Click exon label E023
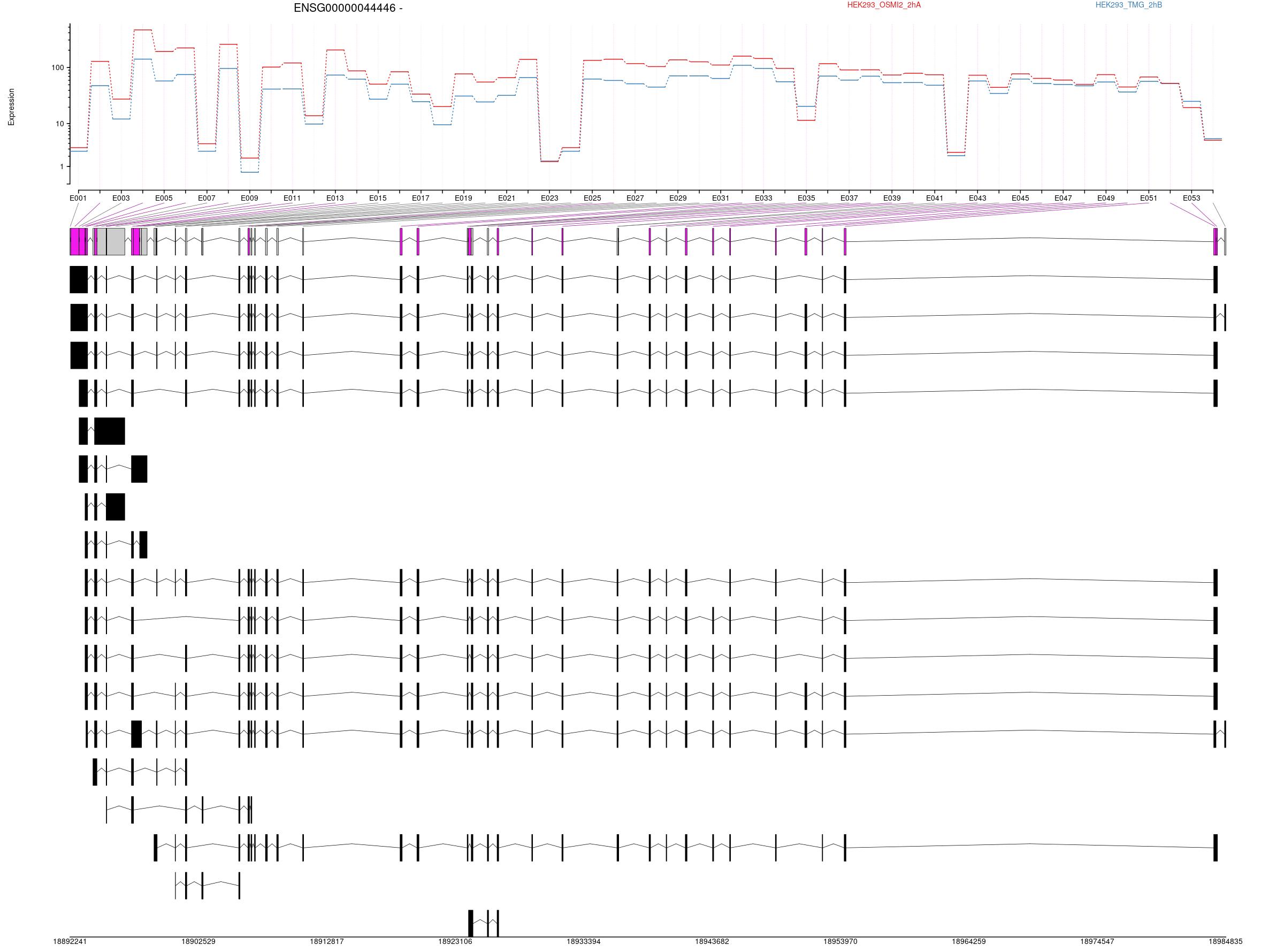 pyautogui.click(x=549, y=198)
